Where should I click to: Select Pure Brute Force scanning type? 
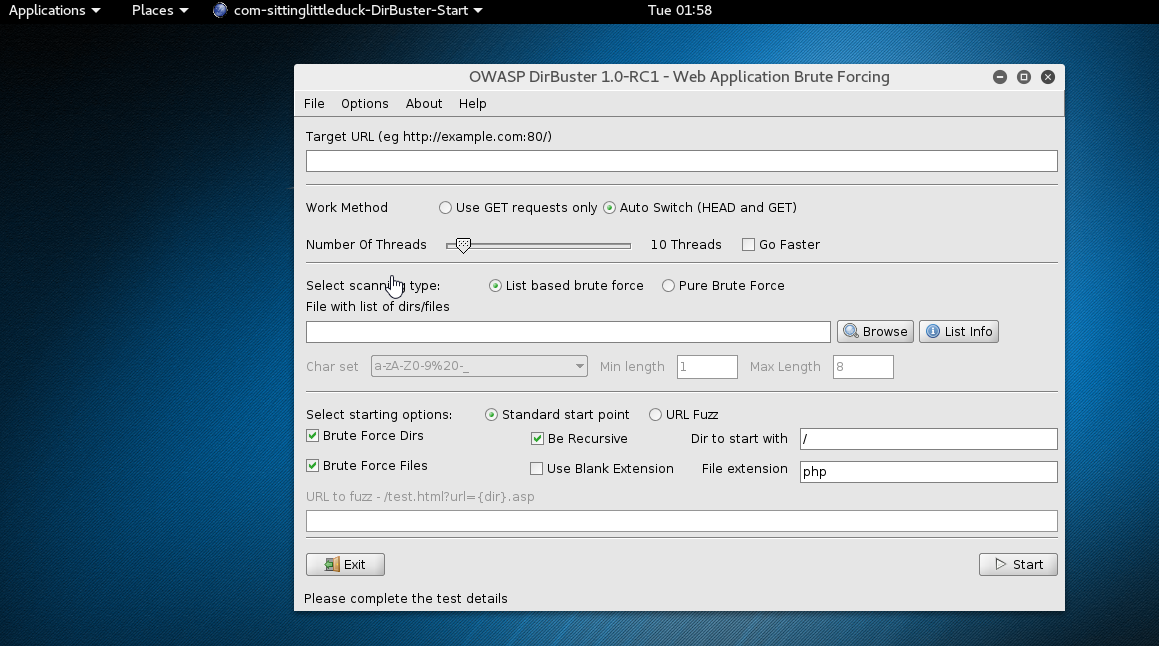[668, 285]
